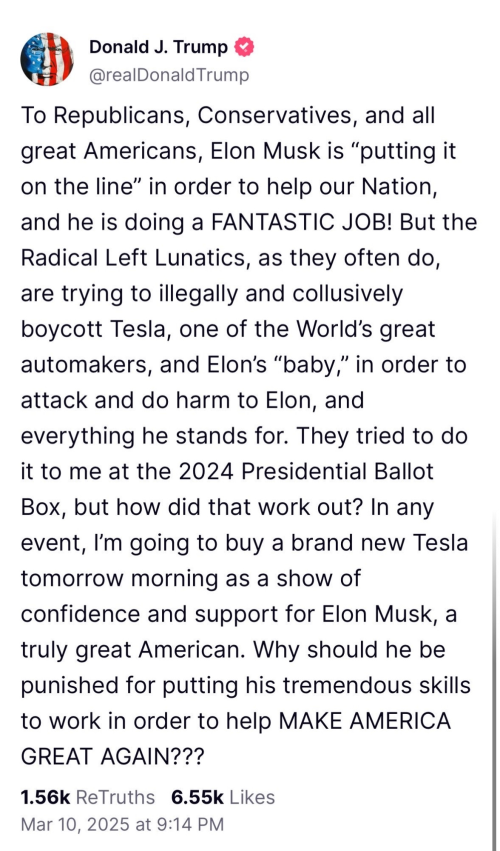Click "GREAT AGAIN???" at the post end
500x851 pixels.
[112, 757]
